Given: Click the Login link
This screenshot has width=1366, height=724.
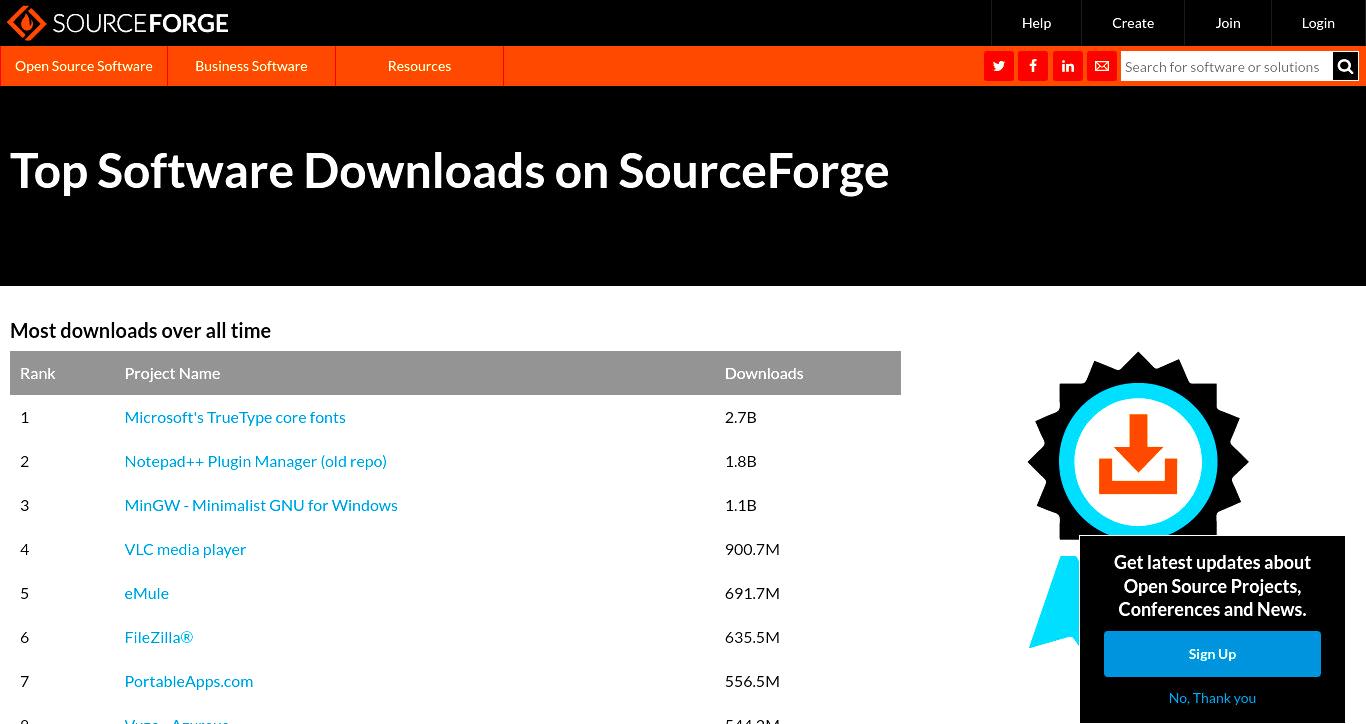Looking at the screenshot, I should pos(1318,23).
